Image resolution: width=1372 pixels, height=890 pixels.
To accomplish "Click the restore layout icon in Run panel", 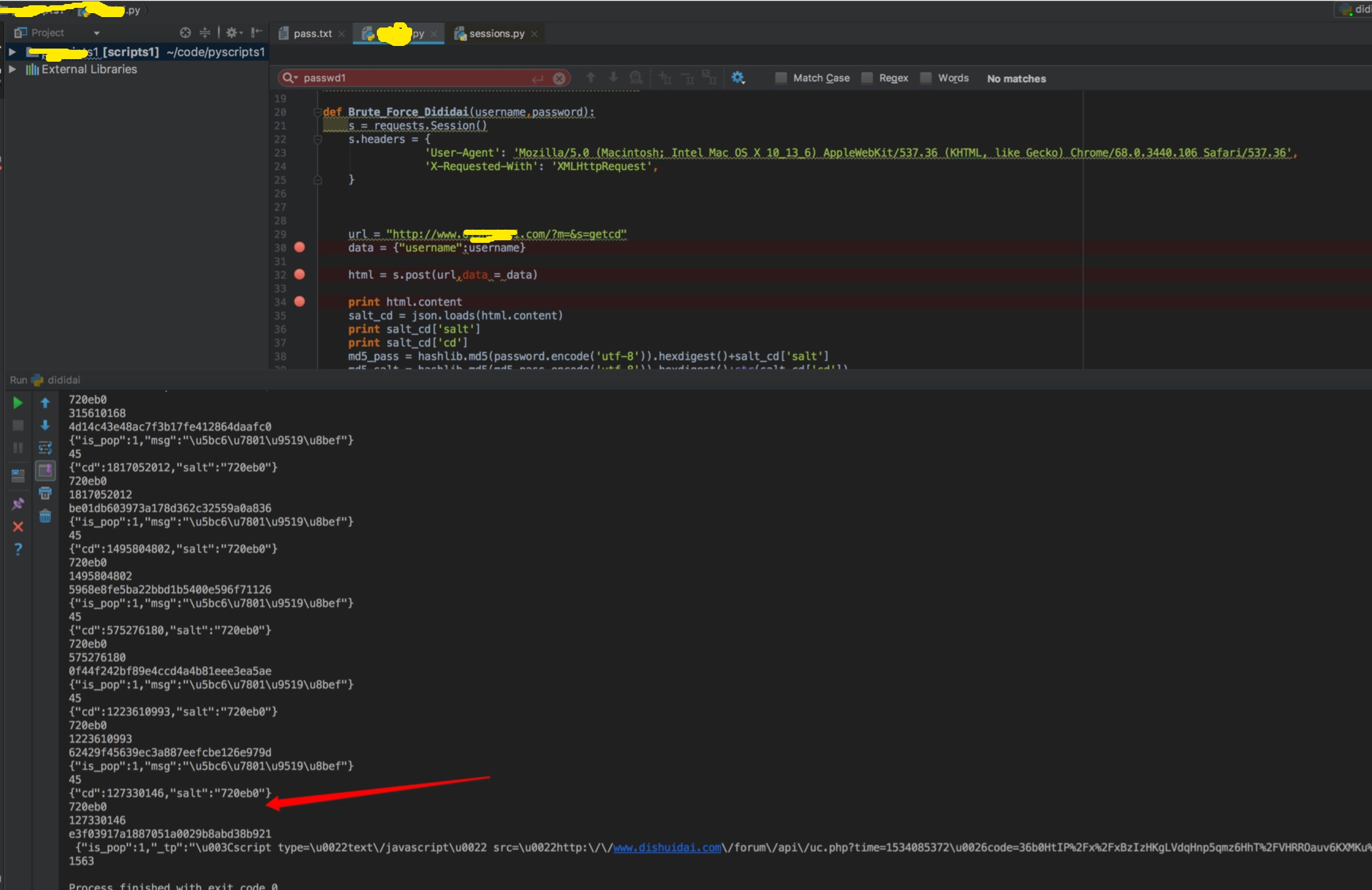I will pyautogui.click(x=18, y=475).
